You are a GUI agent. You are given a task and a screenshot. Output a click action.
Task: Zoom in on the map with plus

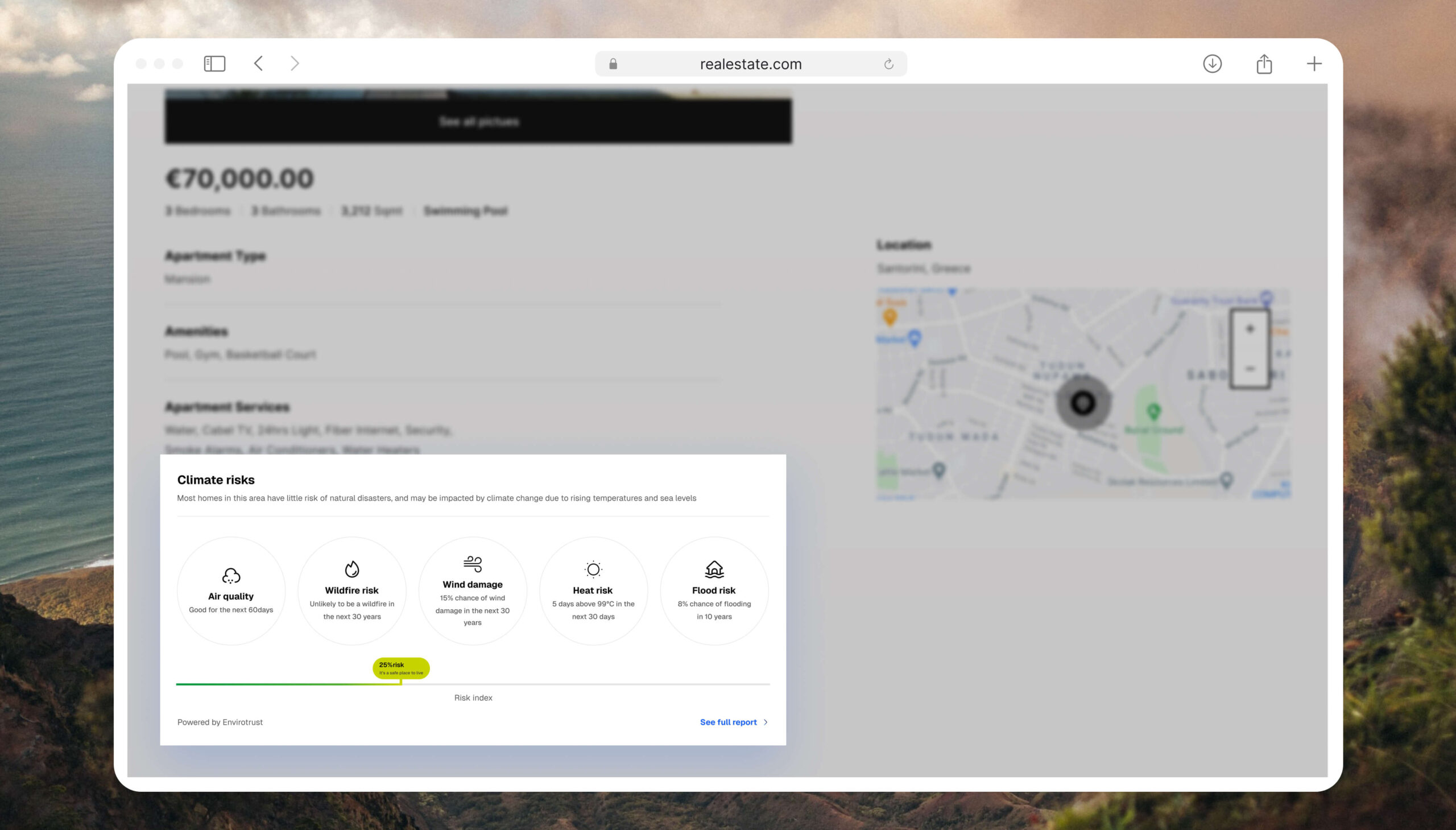pyautogui.click(x=1250, y=329)
